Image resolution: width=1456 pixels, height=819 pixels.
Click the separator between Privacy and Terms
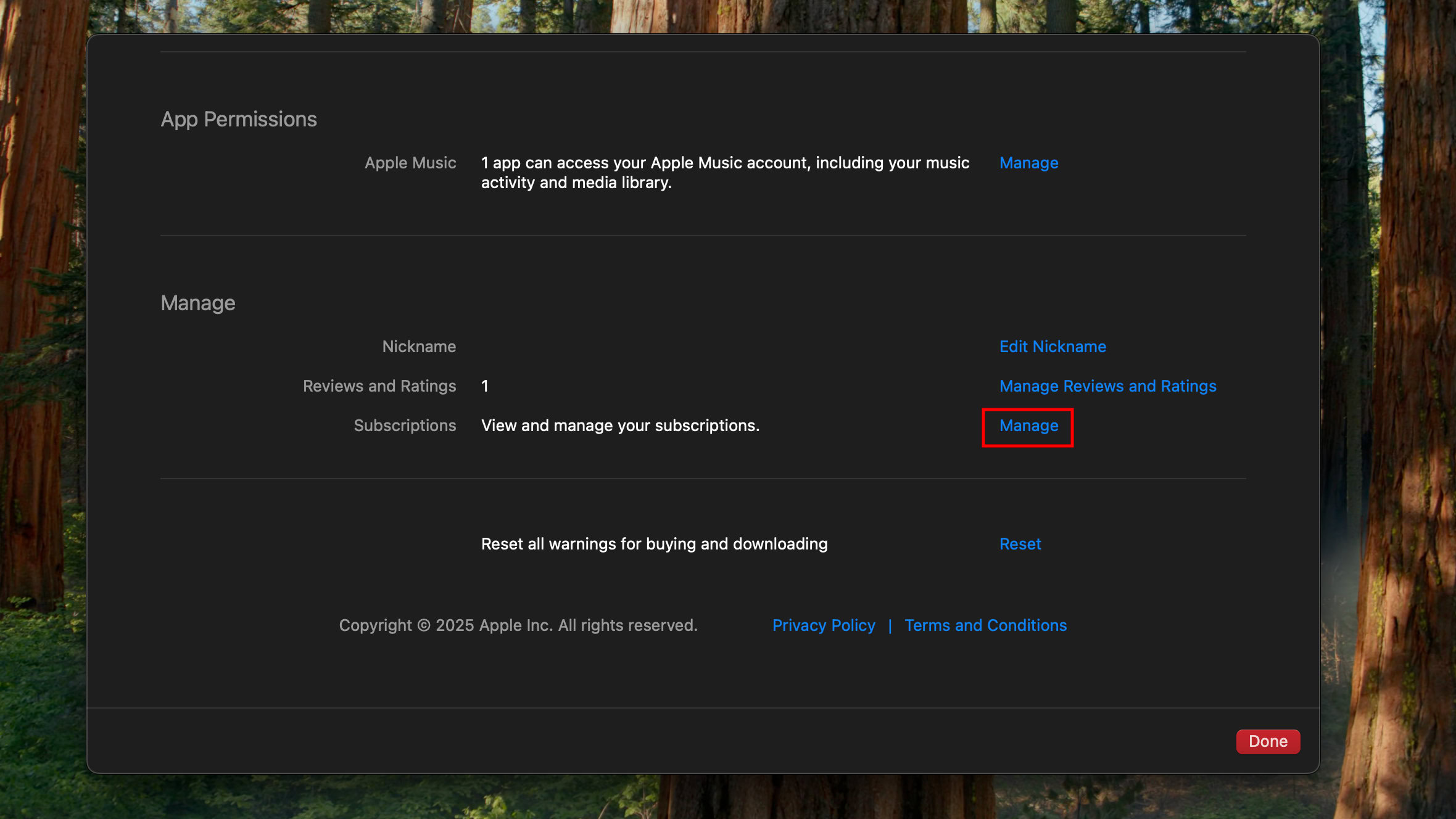click(x=890, y=626)
